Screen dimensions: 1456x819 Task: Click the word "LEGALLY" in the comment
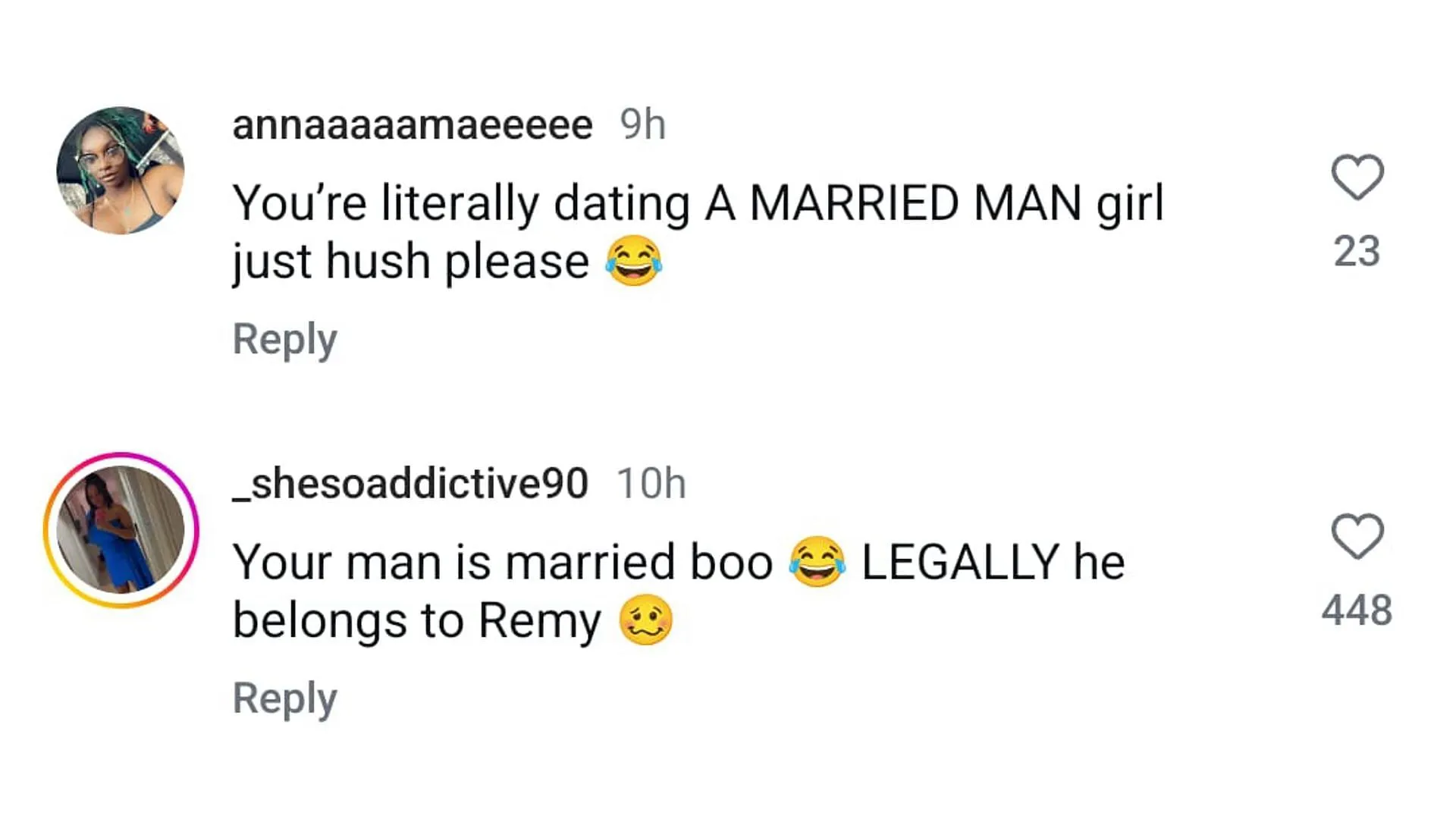[959, 562]
